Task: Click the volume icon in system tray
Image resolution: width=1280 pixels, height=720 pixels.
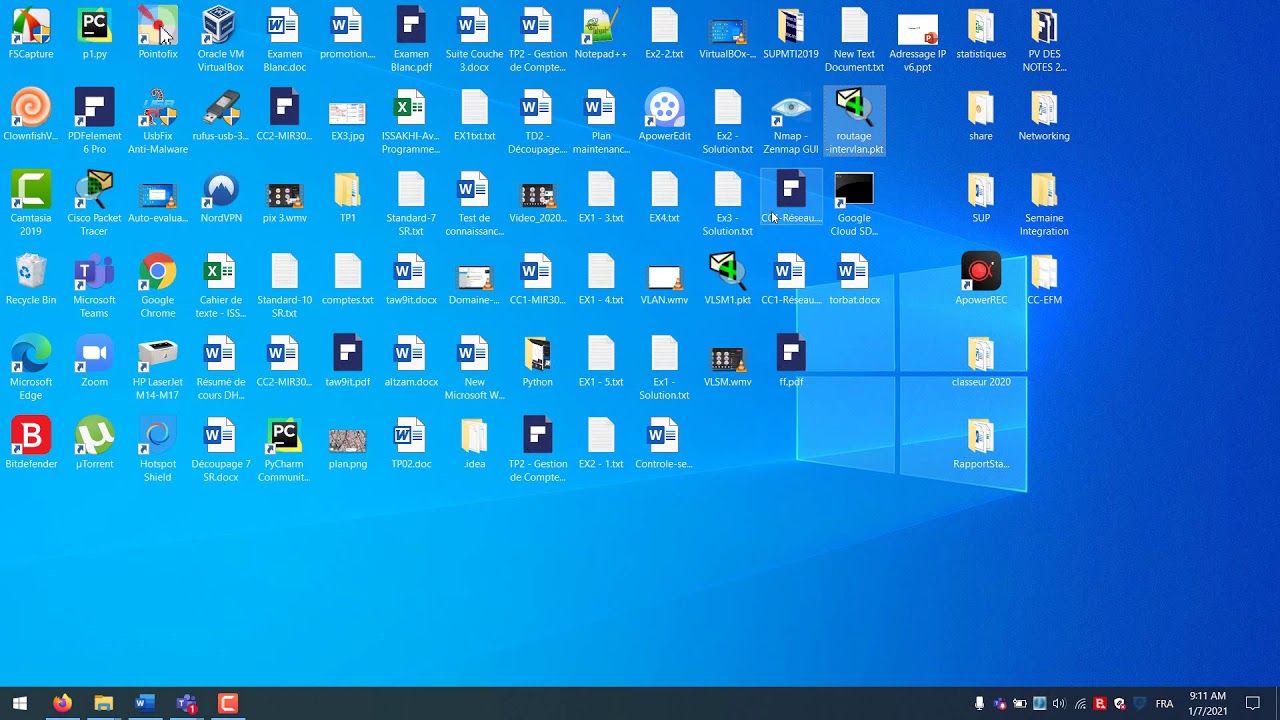Action: (x=1059, y=704)
